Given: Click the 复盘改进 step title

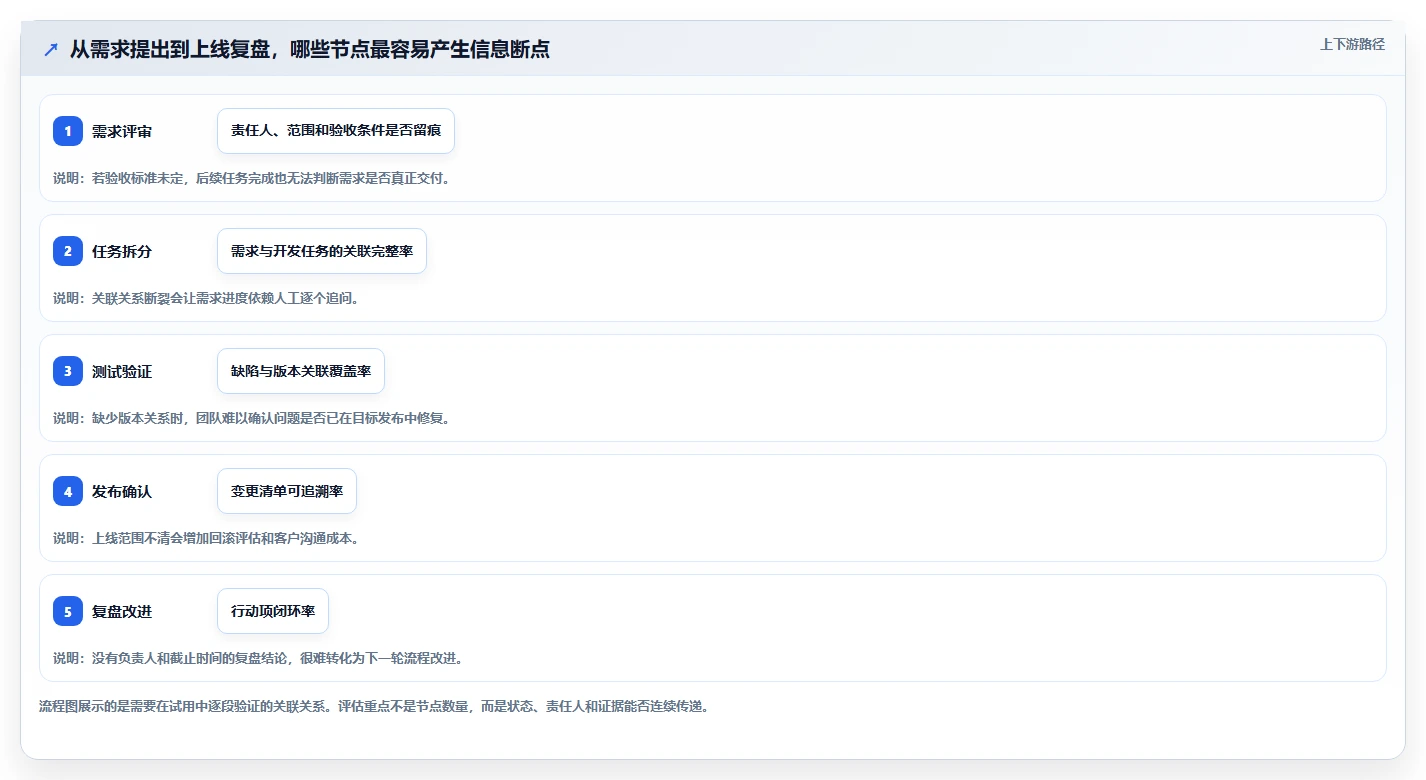Looking at the screenshot, I should click(122, 612).
